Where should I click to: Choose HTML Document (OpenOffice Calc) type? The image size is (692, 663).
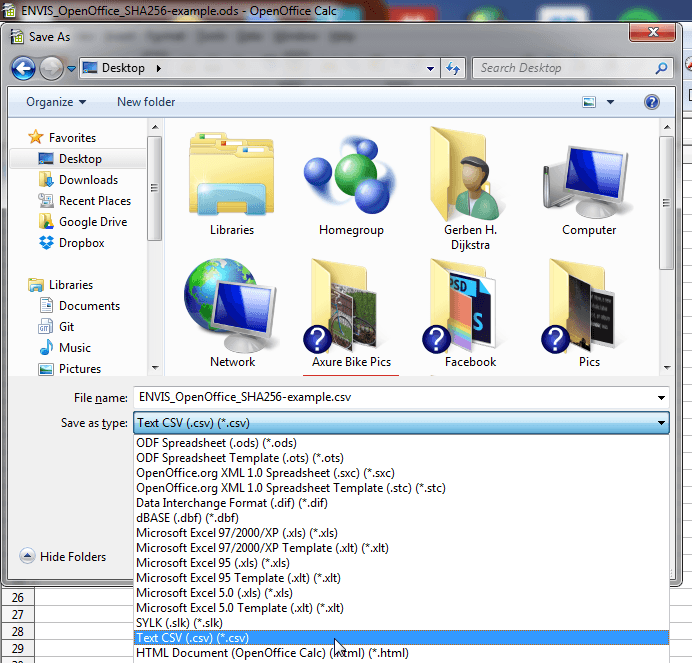[x=401, y=653]
